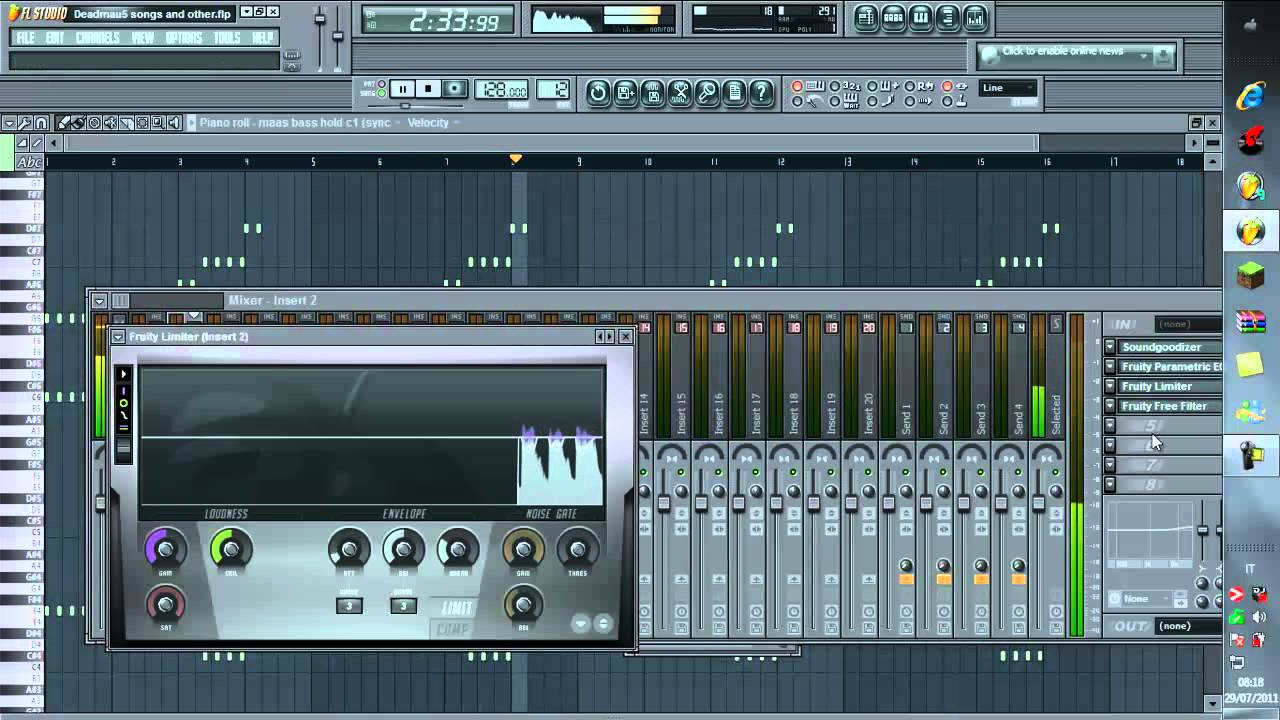Viewport: 1280px width, 720px height.
Task: Toggle typing keyboard to piano option
Action: pos(807,86)
